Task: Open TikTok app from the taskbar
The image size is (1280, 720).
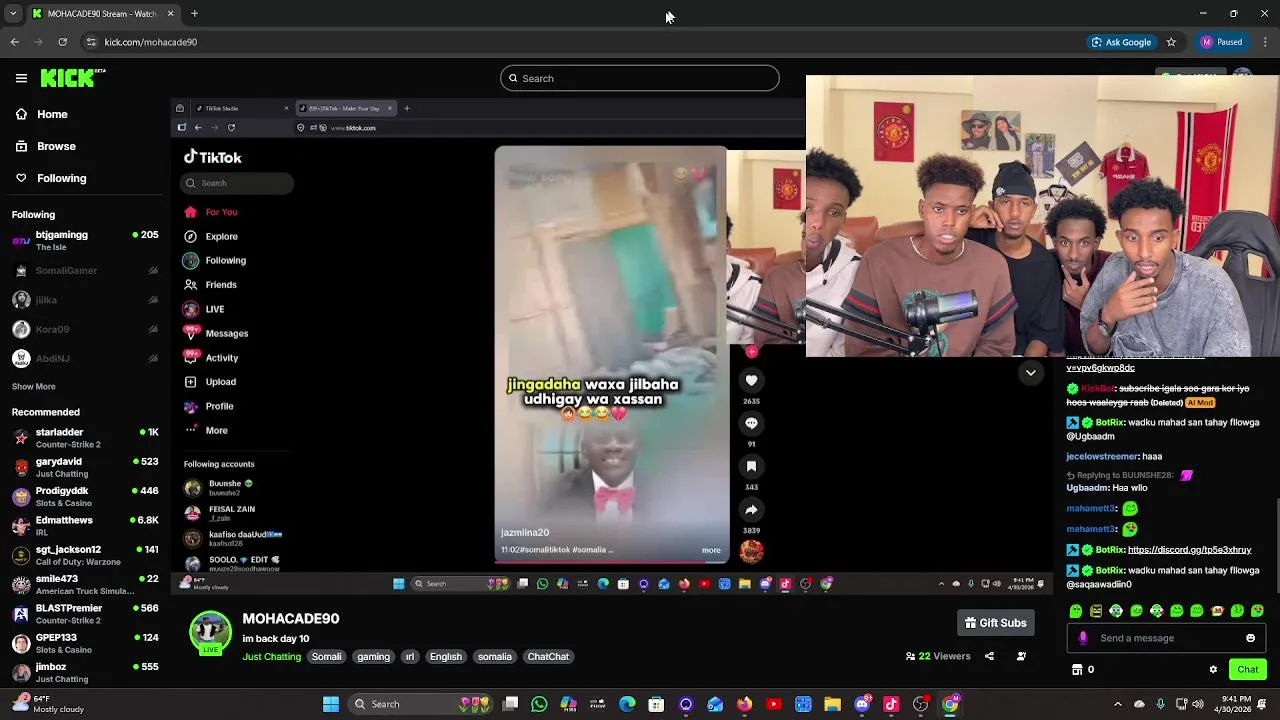Action: point(891,704)
